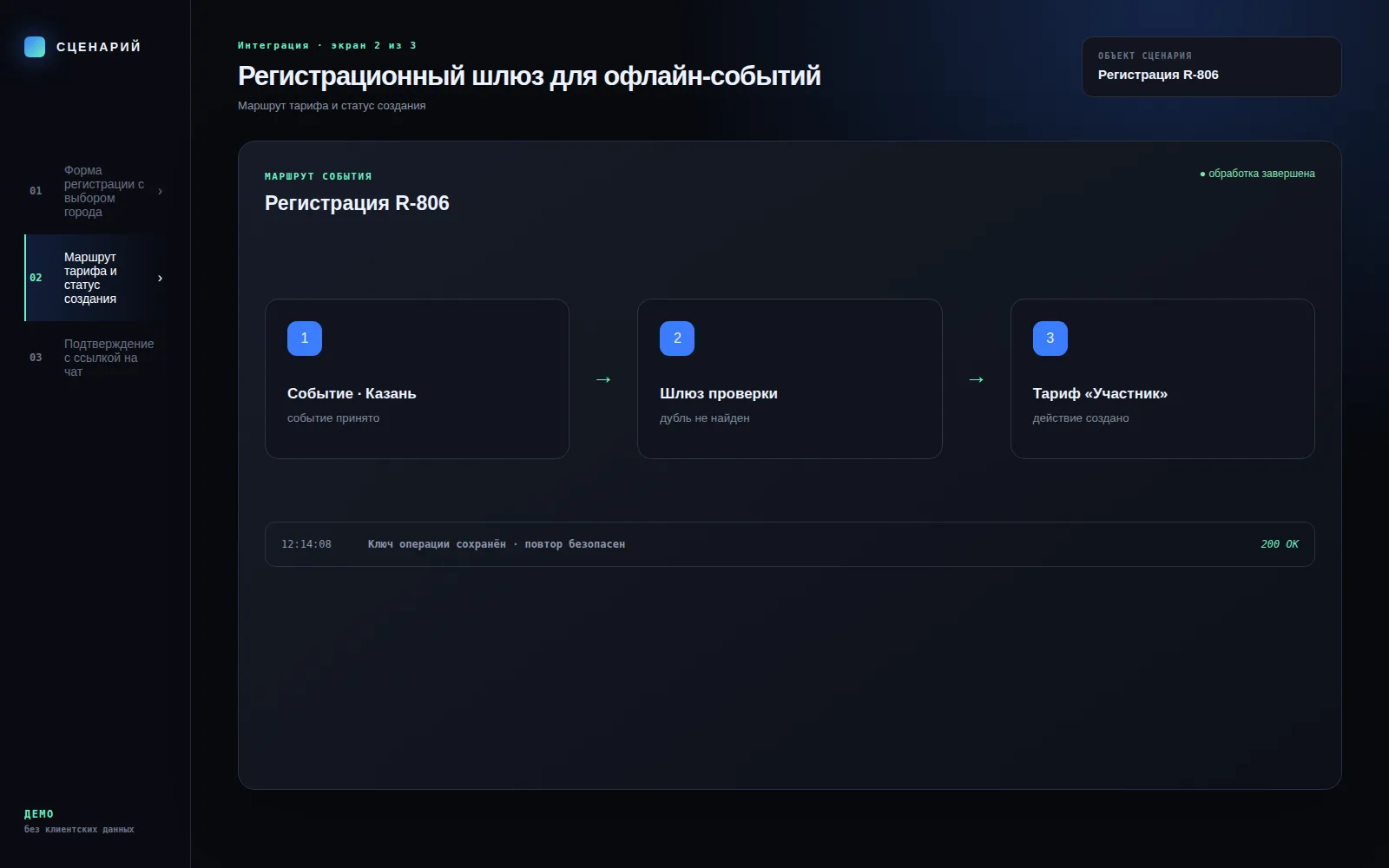The width and height of the screenshot is (1389, 868).
Task: Open step 01 Форма регистрации с выбором города
Action: point(95,191)
